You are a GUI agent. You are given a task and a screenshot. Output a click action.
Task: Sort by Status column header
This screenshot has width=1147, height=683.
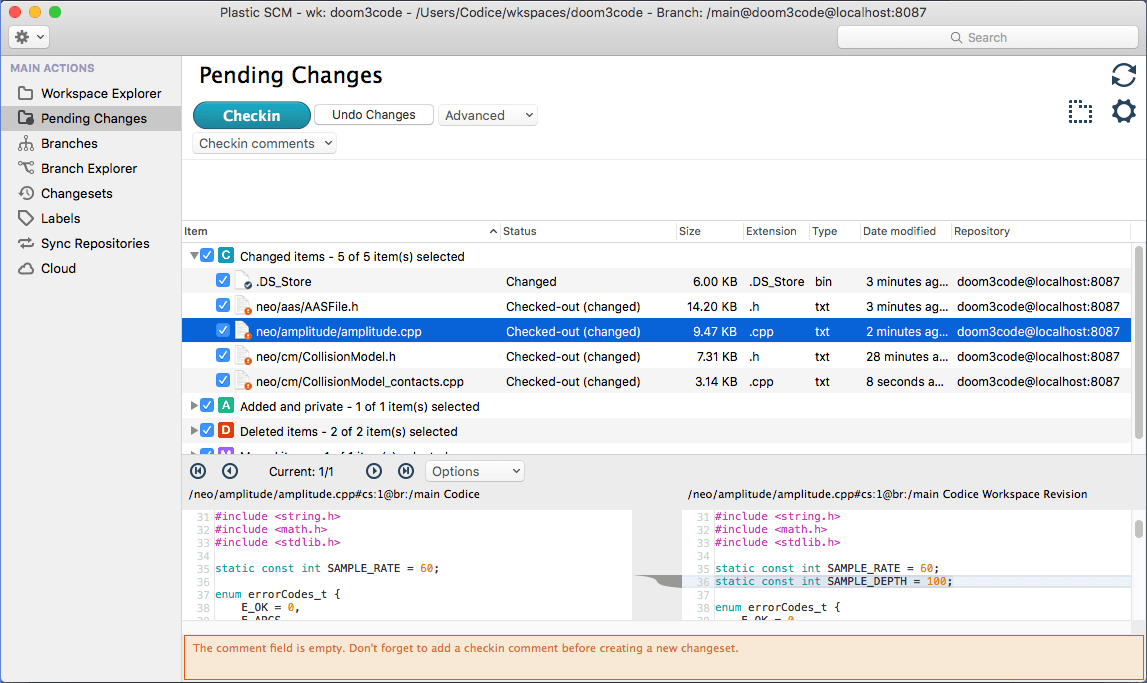[588, 231]
